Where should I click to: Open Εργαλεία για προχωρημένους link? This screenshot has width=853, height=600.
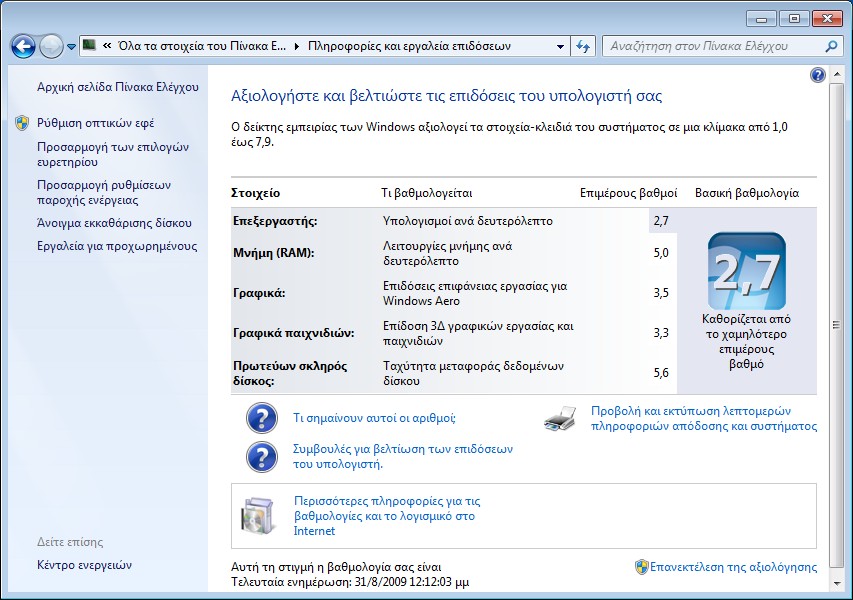(117, 246)
